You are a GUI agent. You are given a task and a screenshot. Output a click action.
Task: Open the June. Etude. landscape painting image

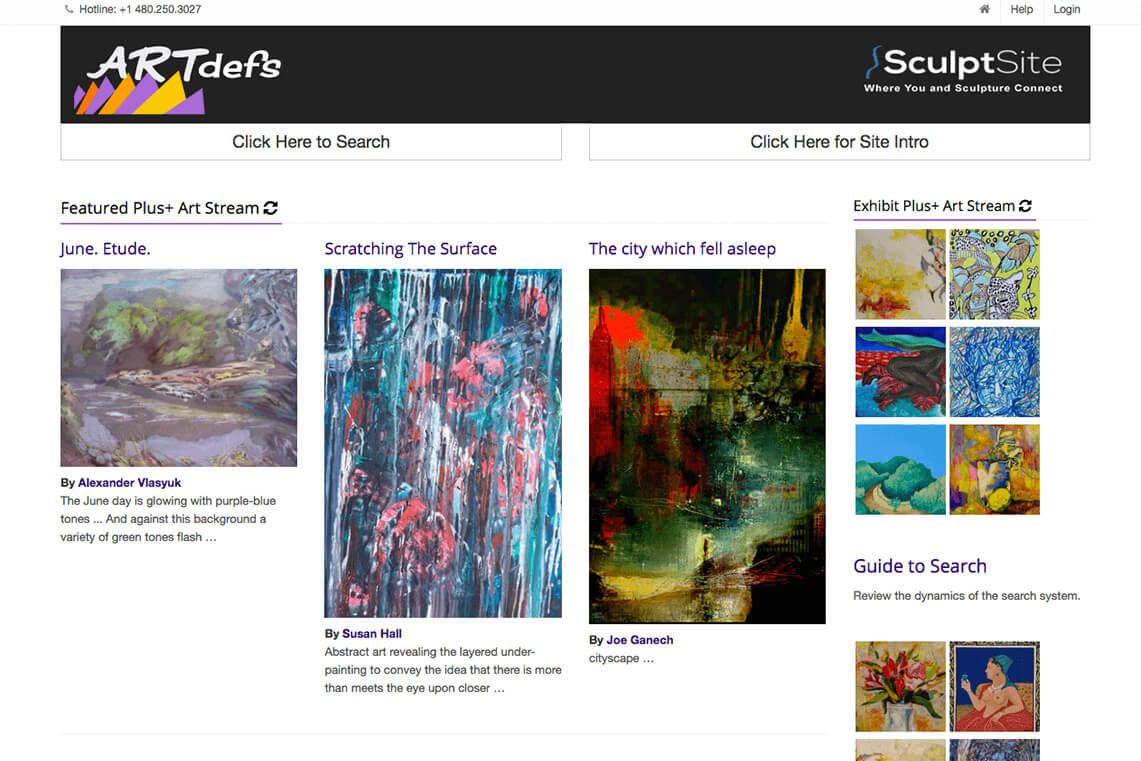tap(178, 367)
